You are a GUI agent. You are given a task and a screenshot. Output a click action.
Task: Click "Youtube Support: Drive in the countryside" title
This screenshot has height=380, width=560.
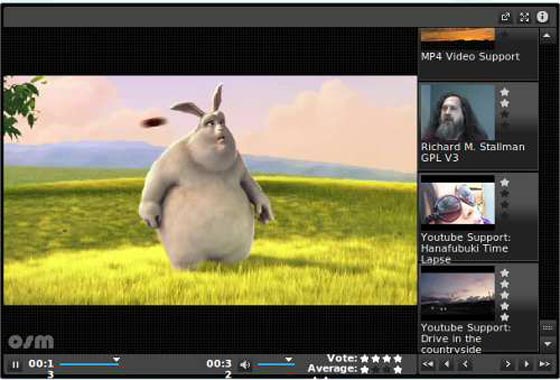click(x=466, y=339)
